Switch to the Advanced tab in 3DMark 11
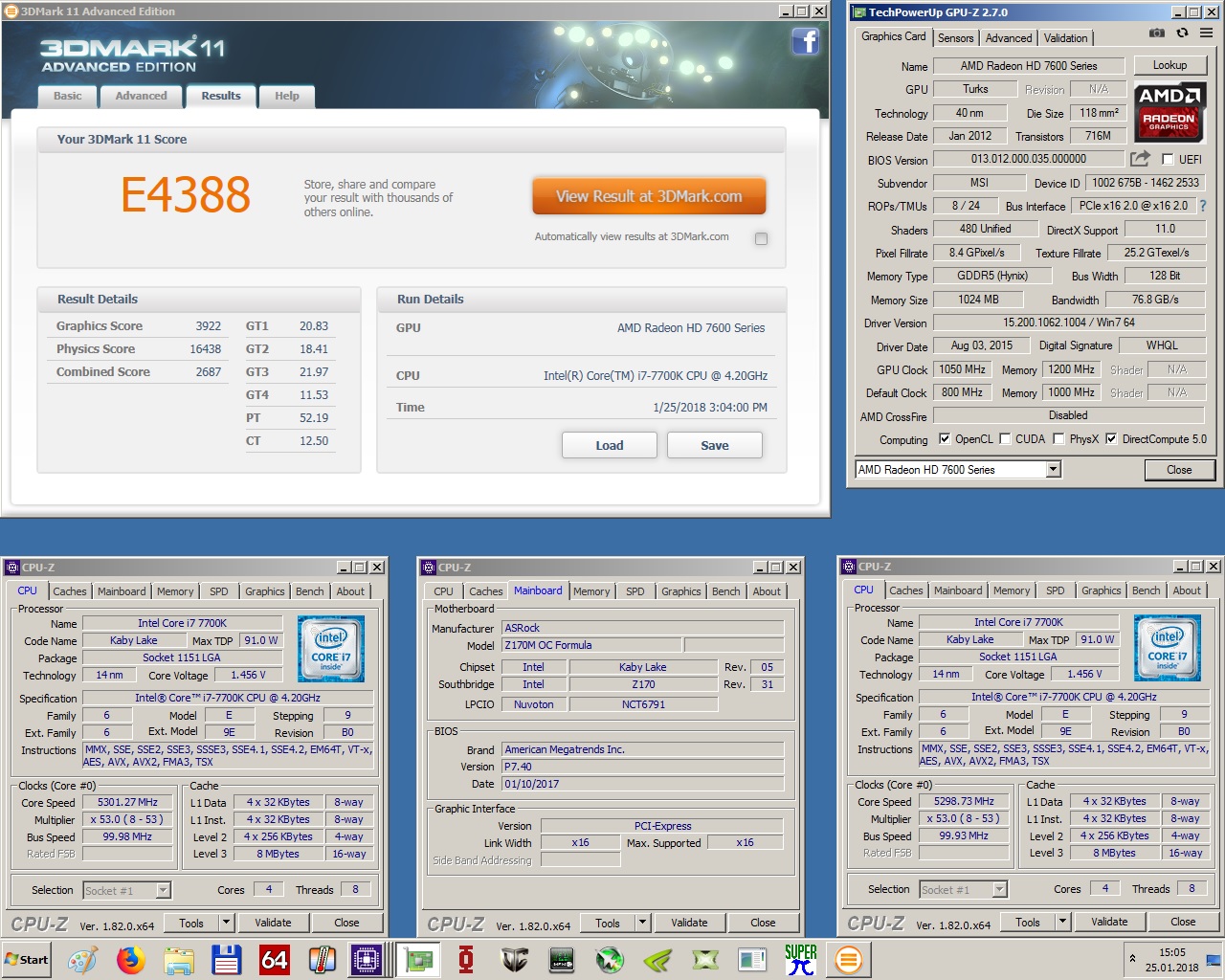1225x980 pixels. pyautogui.click(x=141, y=96)
